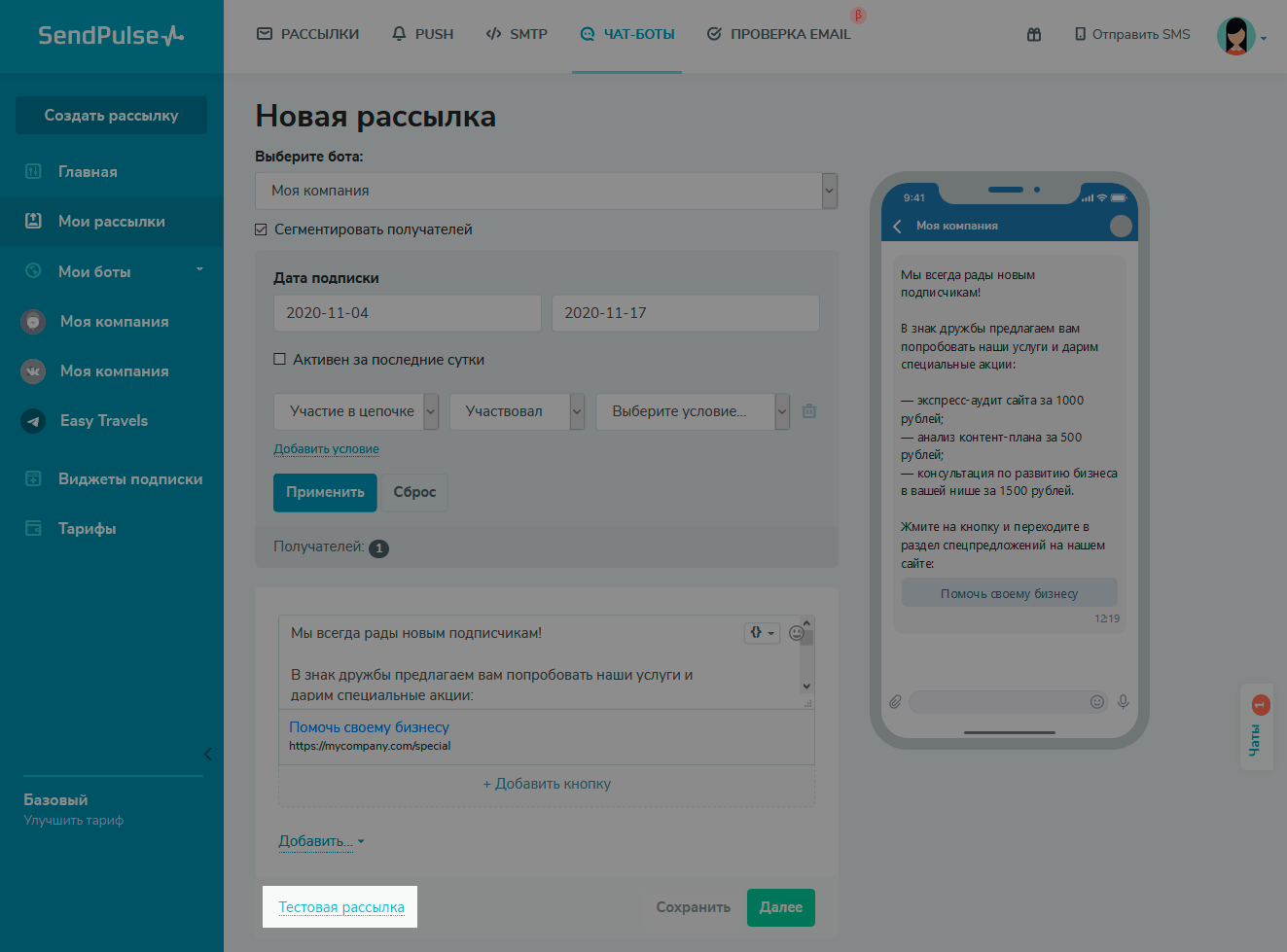Click the Главная home icon
Image resolution: width=1287 pixels, height=952 pixels.
pyautogui.click(x=33, y=171)
